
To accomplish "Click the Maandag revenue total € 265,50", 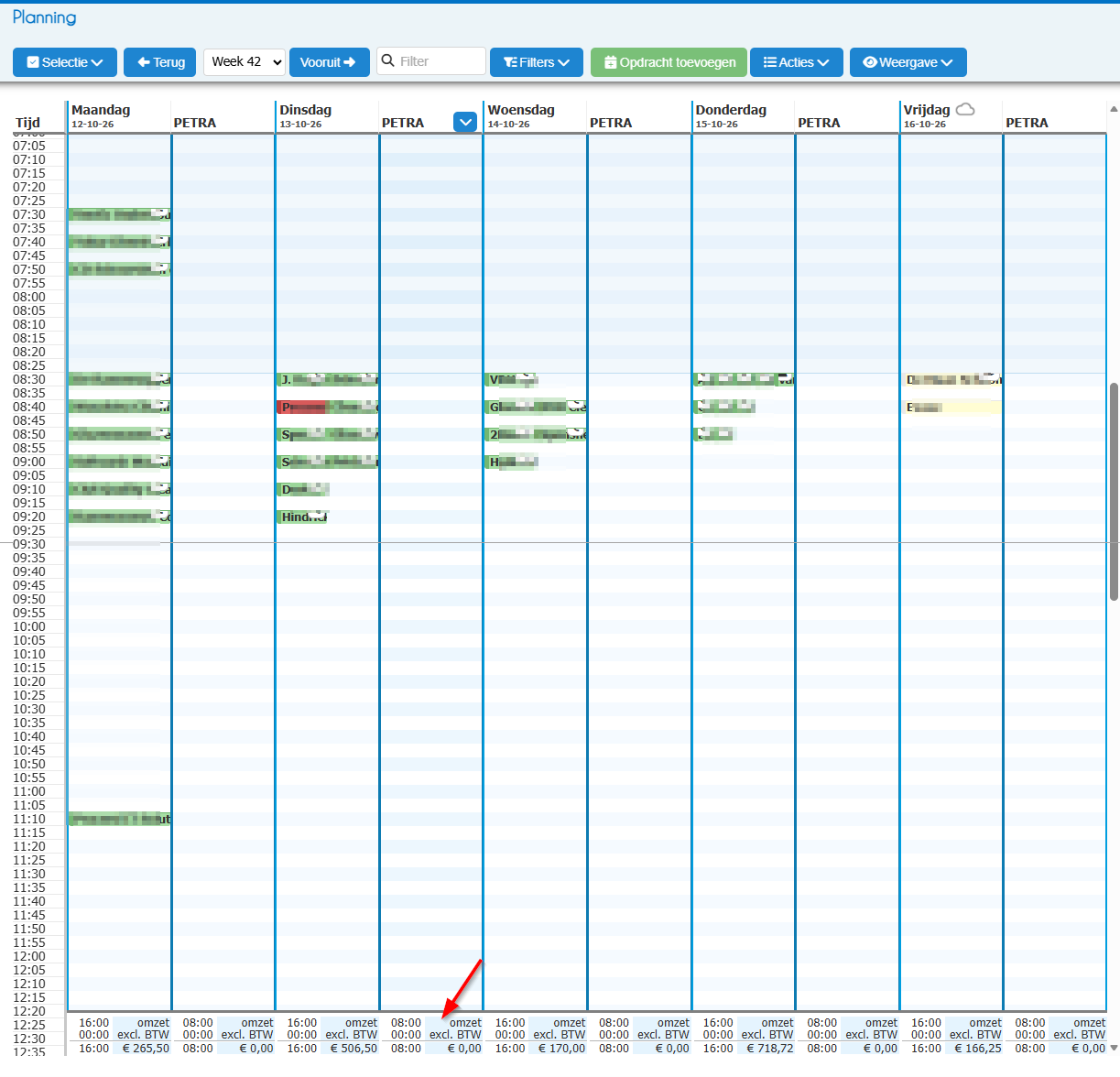I will coord(146,1049).
